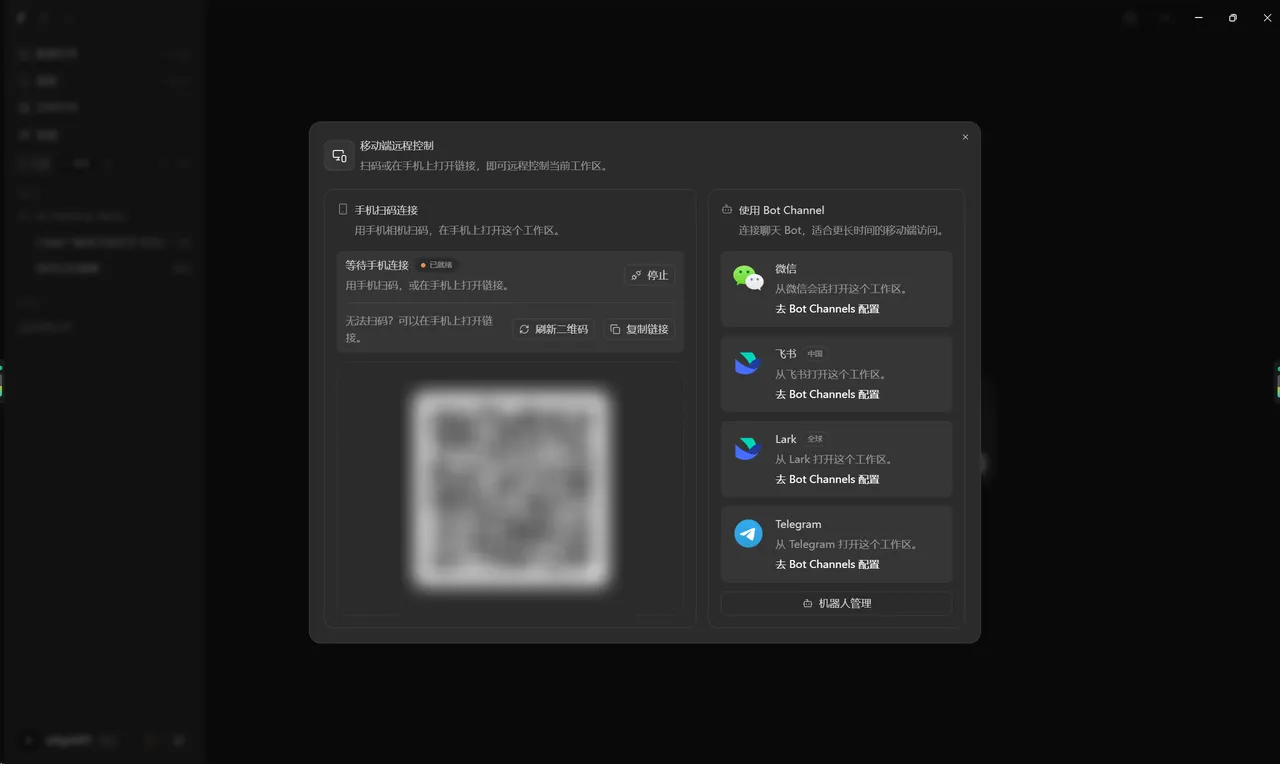The width and height of the screenshot is (1280, 764).
Task: Click the 中国 tag next to 飞书
Action: 815,354
